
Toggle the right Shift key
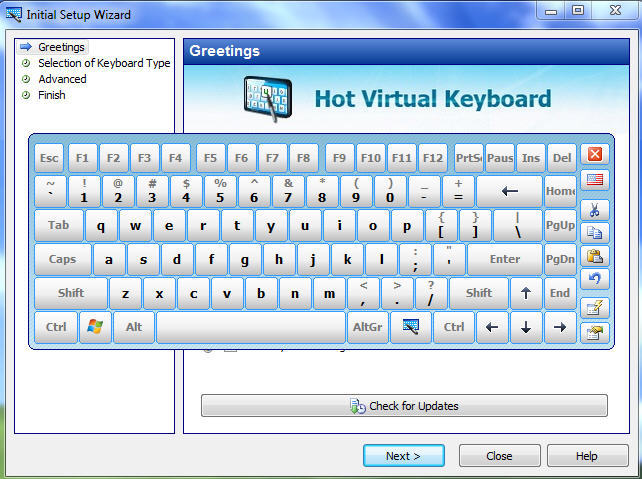pyautogui.click(x=479, y=293)
